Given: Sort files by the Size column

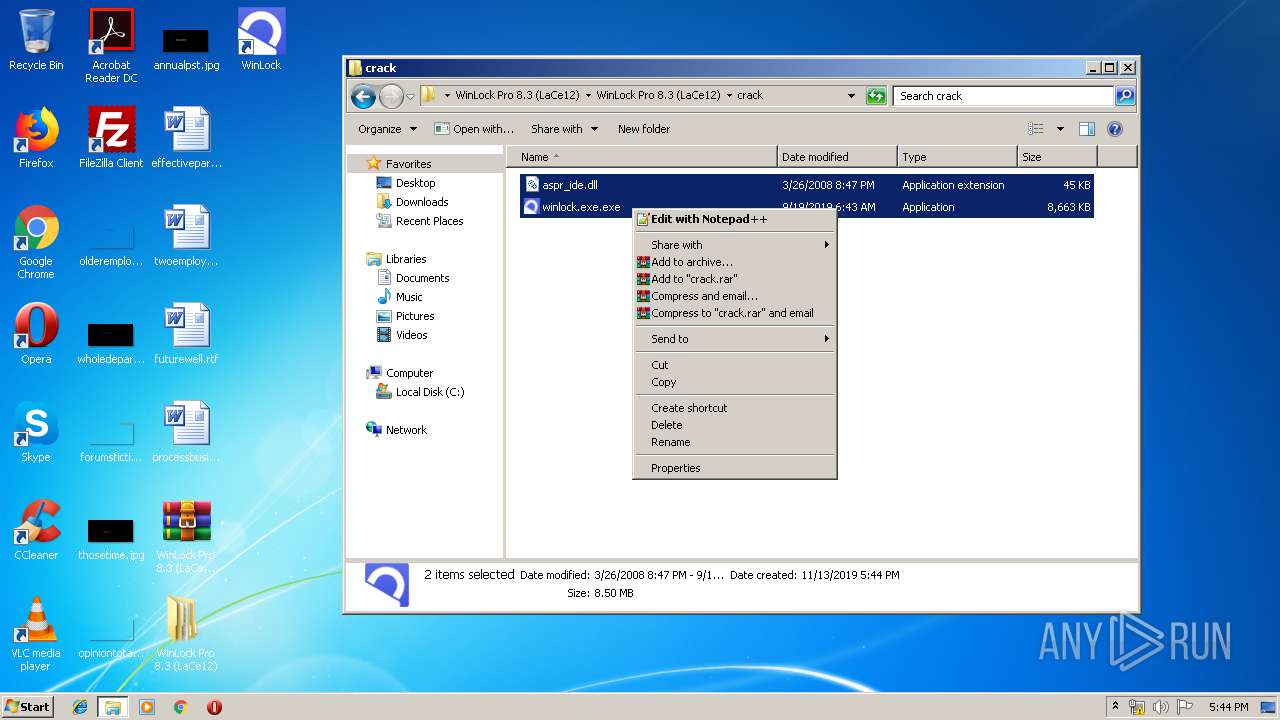Looking at the screenshot, I should tap(1057, 157).
